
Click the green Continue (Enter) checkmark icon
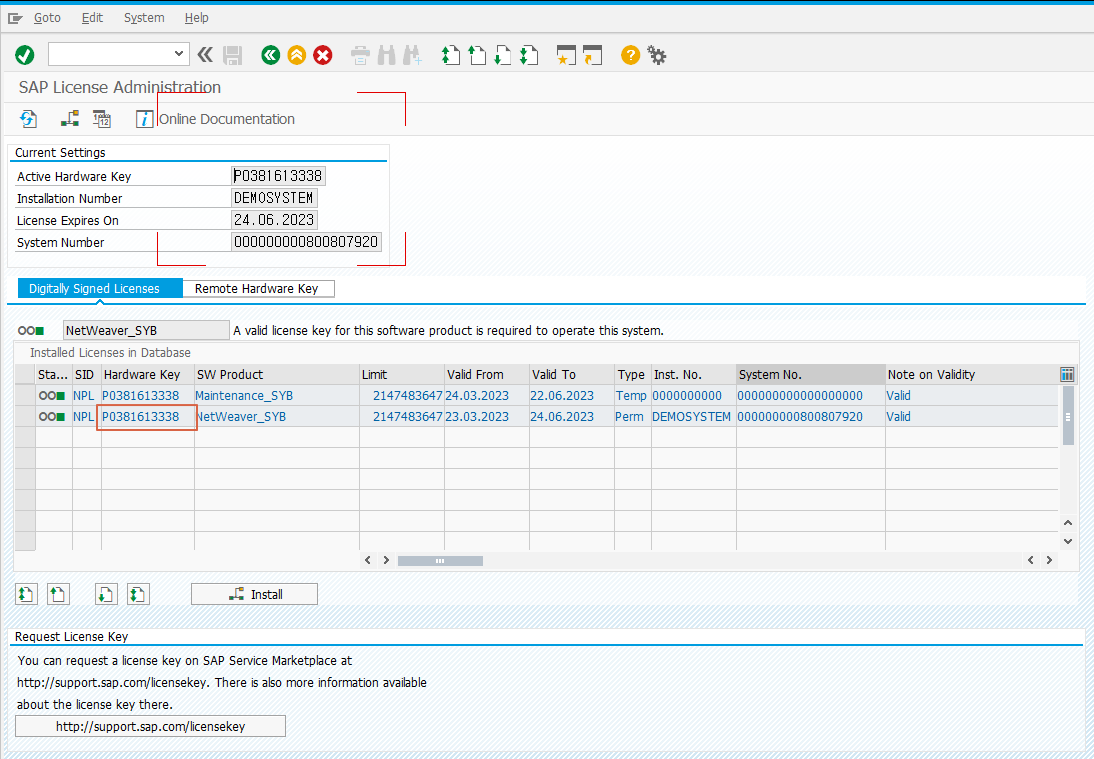tap(24, 55)
